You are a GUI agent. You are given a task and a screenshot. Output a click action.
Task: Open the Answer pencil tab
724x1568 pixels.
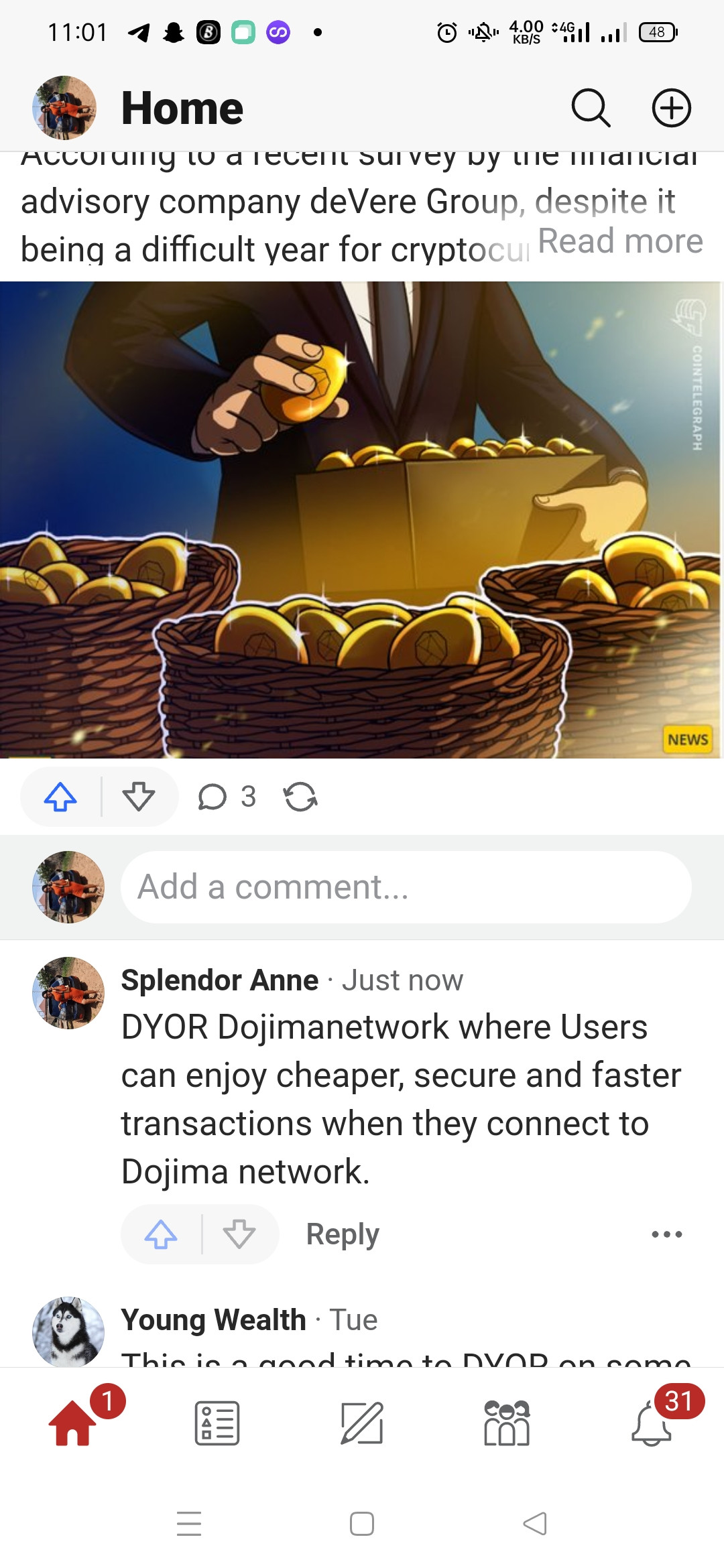coord(362,1422)
